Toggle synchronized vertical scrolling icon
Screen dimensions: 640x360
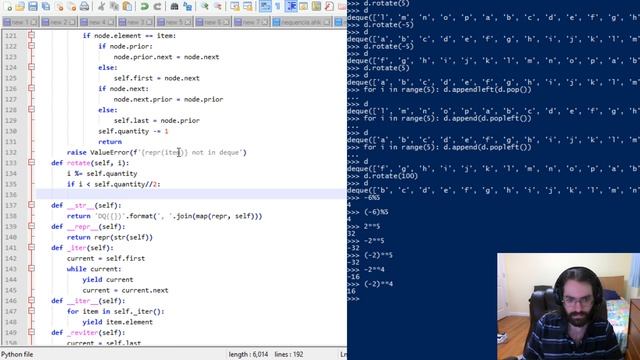(235, 6)
